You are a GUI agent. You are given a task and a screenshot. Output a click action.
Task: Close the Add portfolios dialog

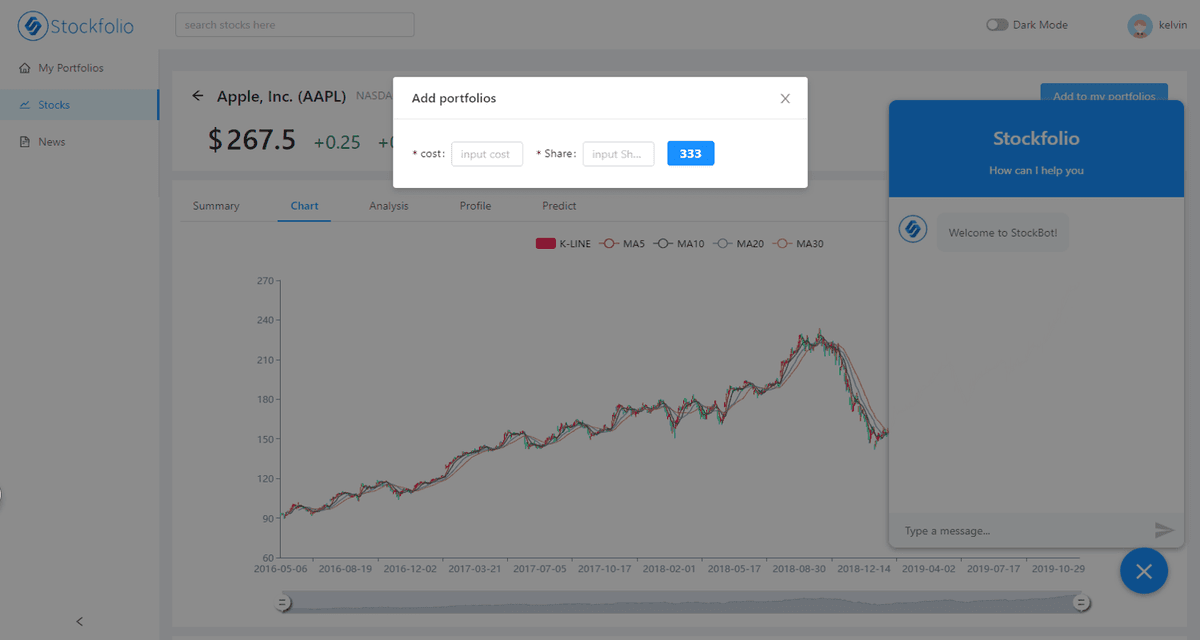(785, 98)
